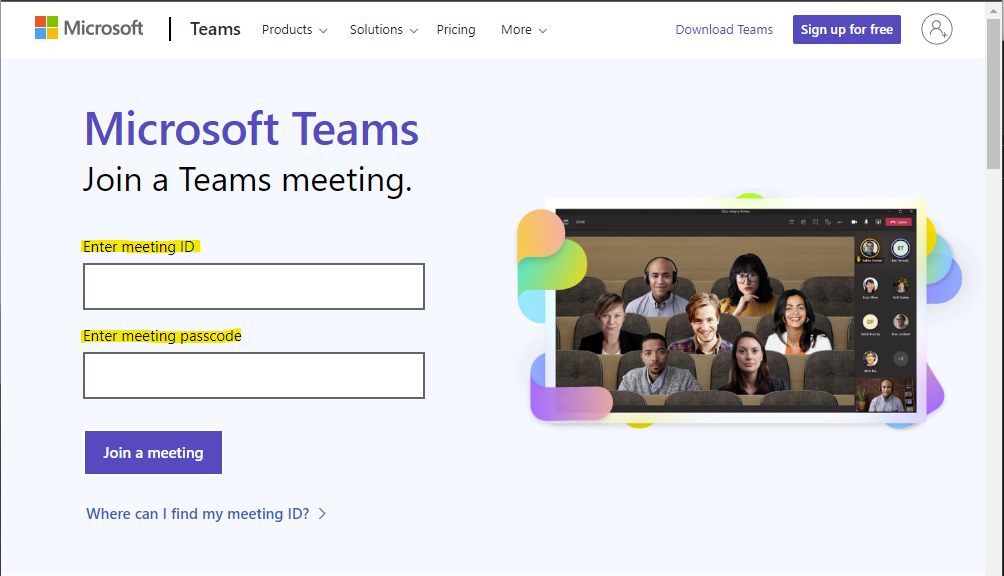The height and width of the screenshot is (576, 1004).
Task: Click the vertical page scrollbar thumb
Action: click(x=993, y=95)
